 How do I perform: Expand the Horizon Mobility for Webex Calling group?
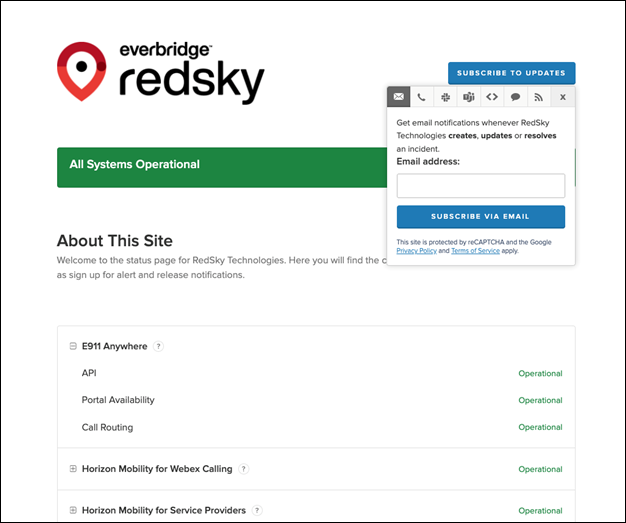(x=73, y=469)
